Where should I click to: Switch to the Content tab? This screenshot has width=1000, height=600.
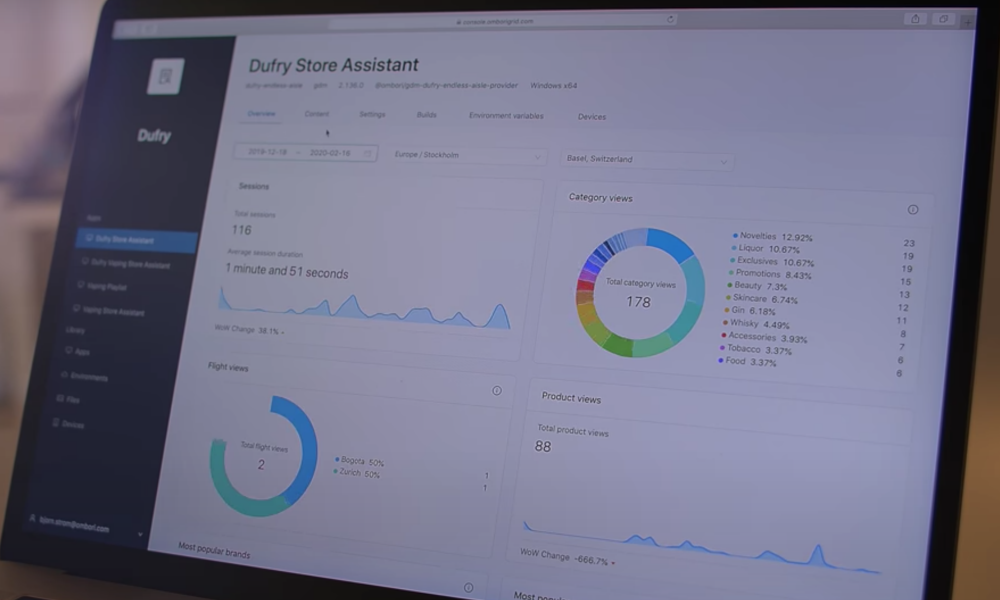(x=316, y=114)
